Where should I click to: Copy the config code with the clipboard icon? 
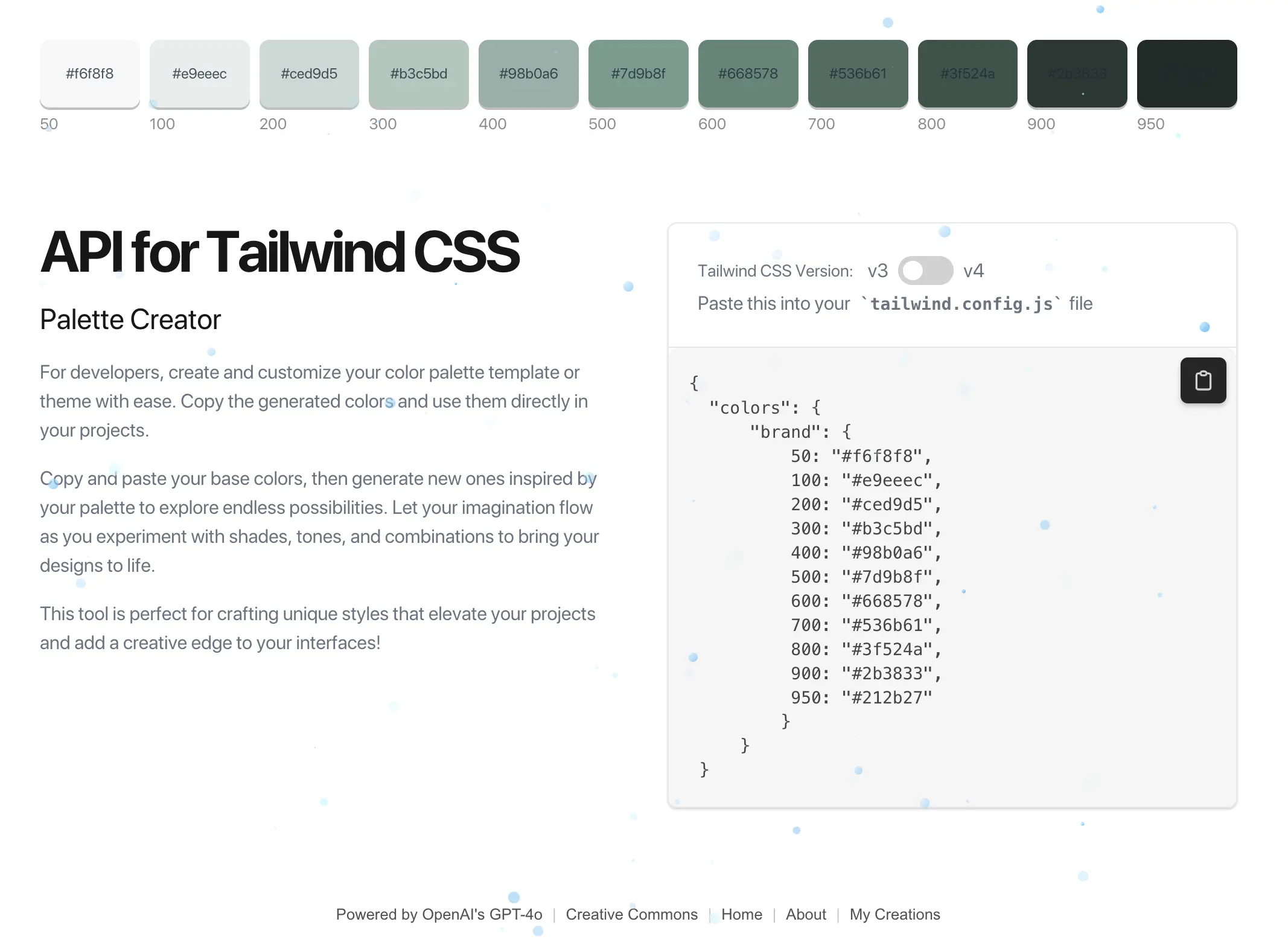point(1203,380)
